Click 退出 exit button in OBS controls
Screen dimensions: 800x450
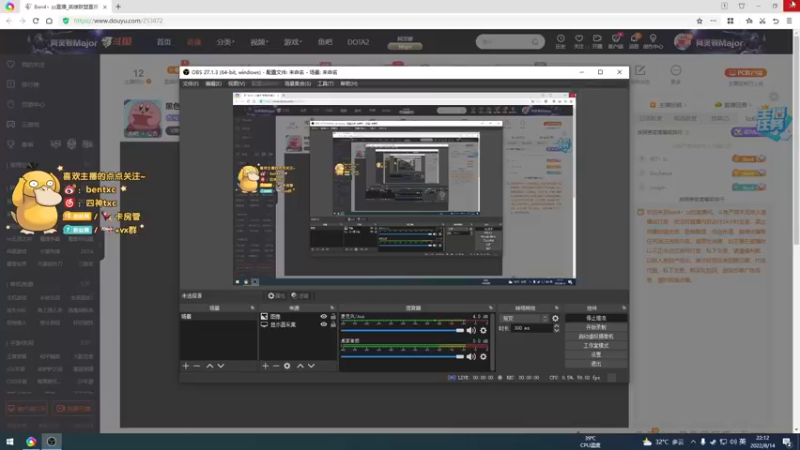tap(596, 364)
